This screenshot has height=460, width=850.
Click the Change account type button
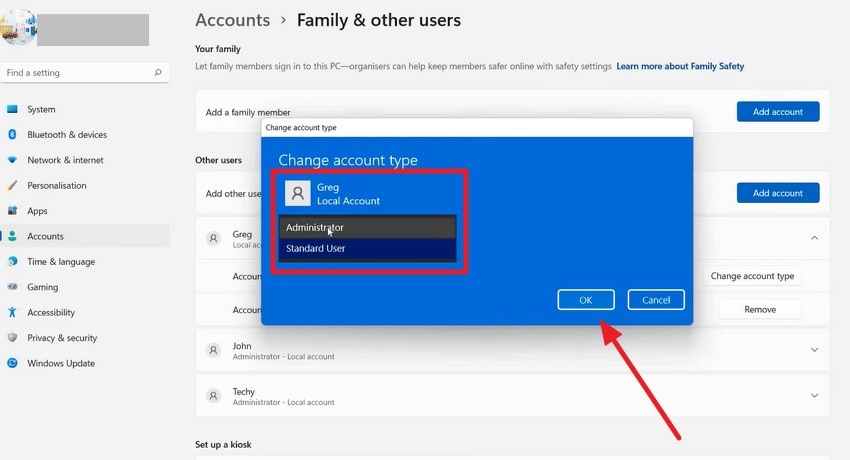click(752, 276)
